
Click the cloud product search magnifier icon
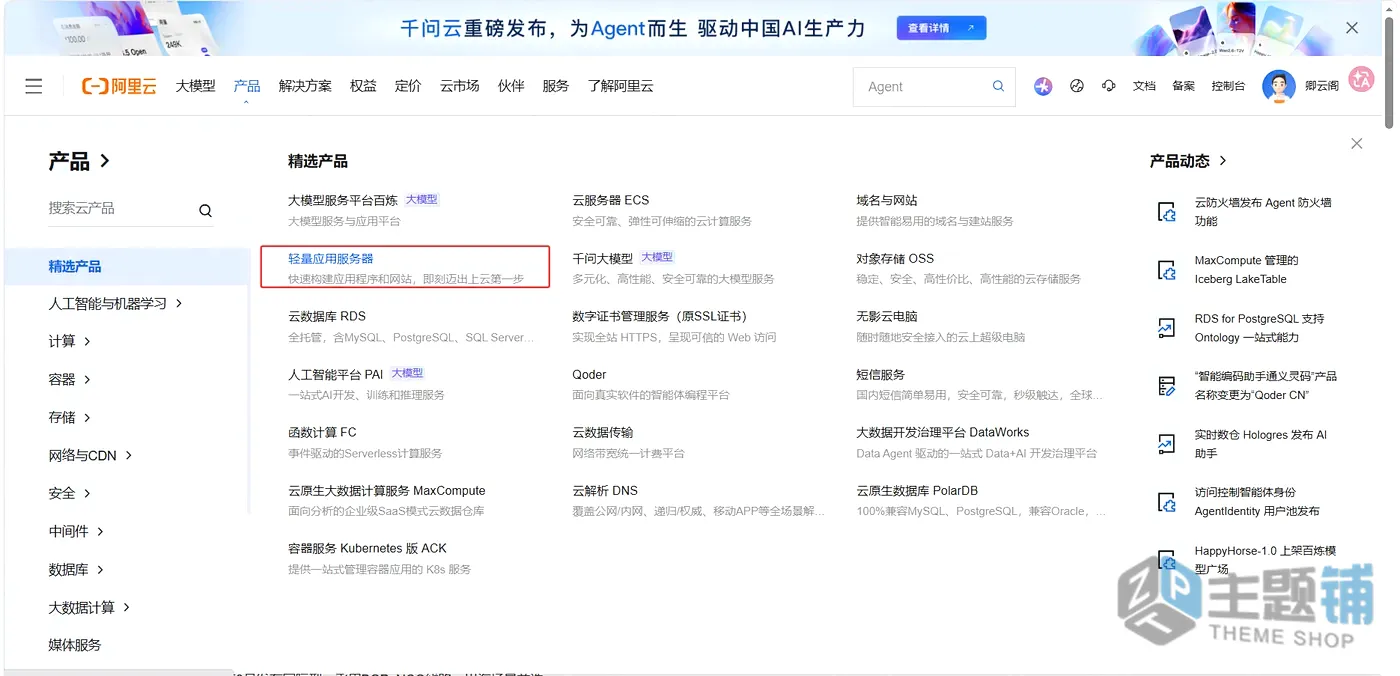[205, 210]
